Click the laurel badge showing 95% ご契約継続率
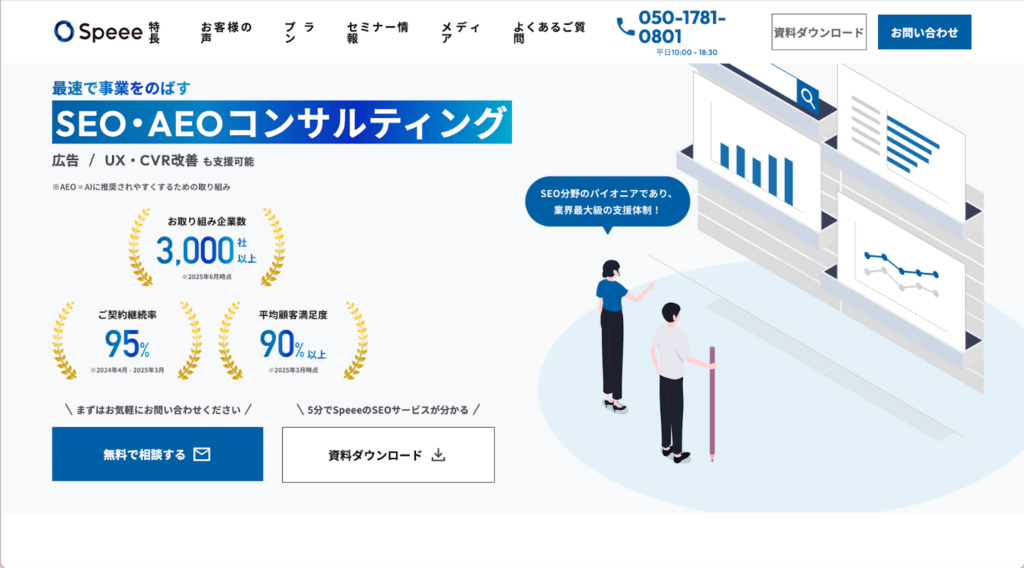The image size is (1024, 568). [x=127, y=340]
